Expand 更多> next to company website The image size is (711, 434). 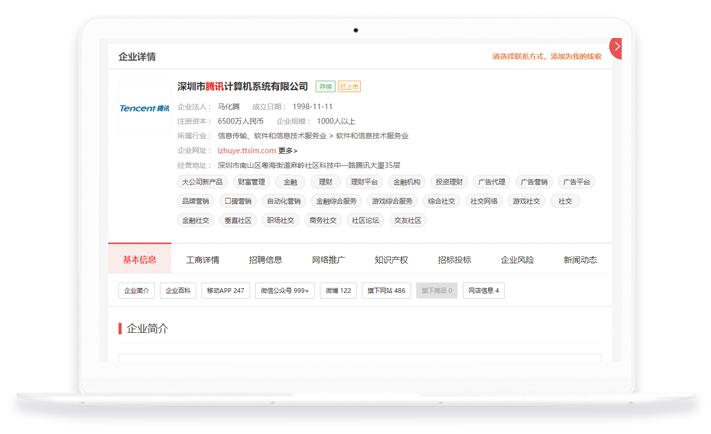point(288,151)
